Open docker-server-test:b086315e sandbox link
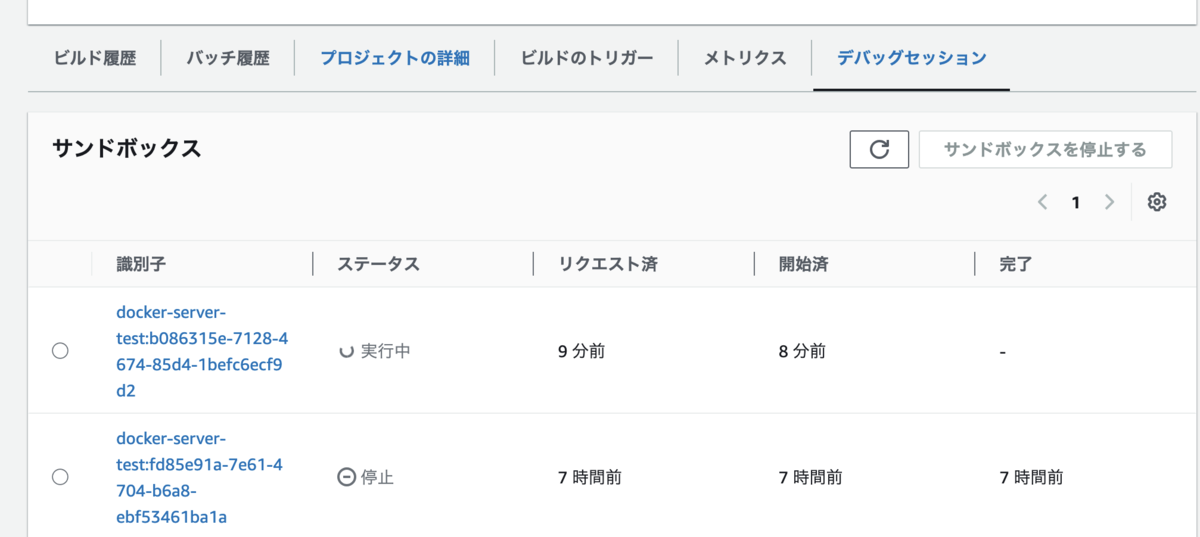Screen dimensions: 1200x537 [x=202, y=351]
